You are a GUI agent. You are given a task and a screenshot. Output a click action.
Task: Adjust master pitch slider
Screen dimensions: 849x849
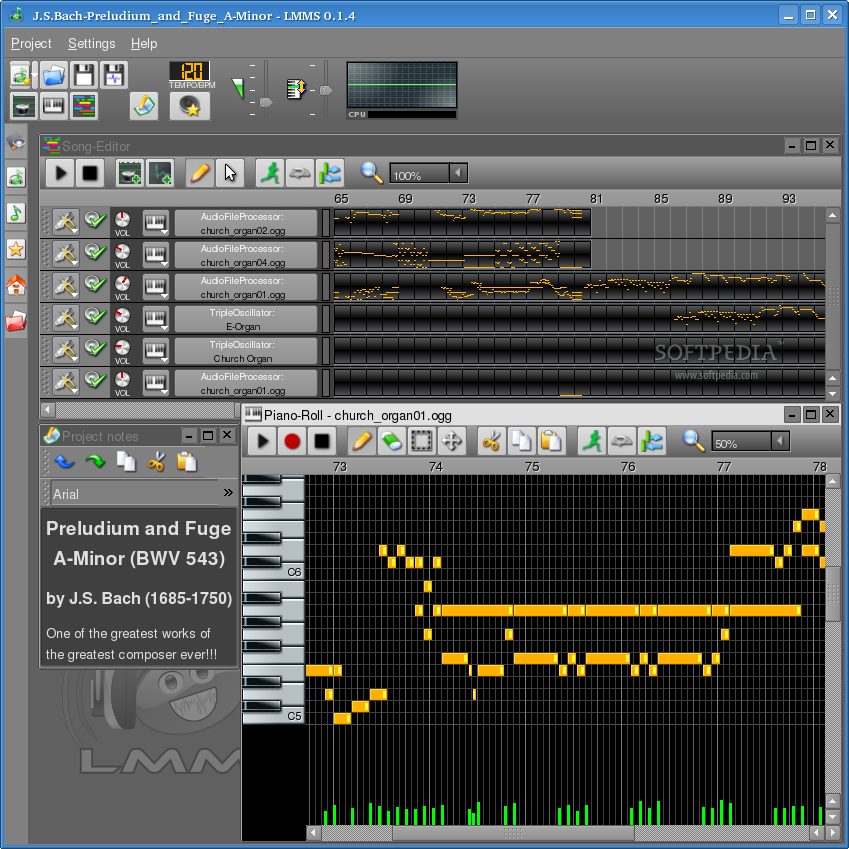pos(325,90)
